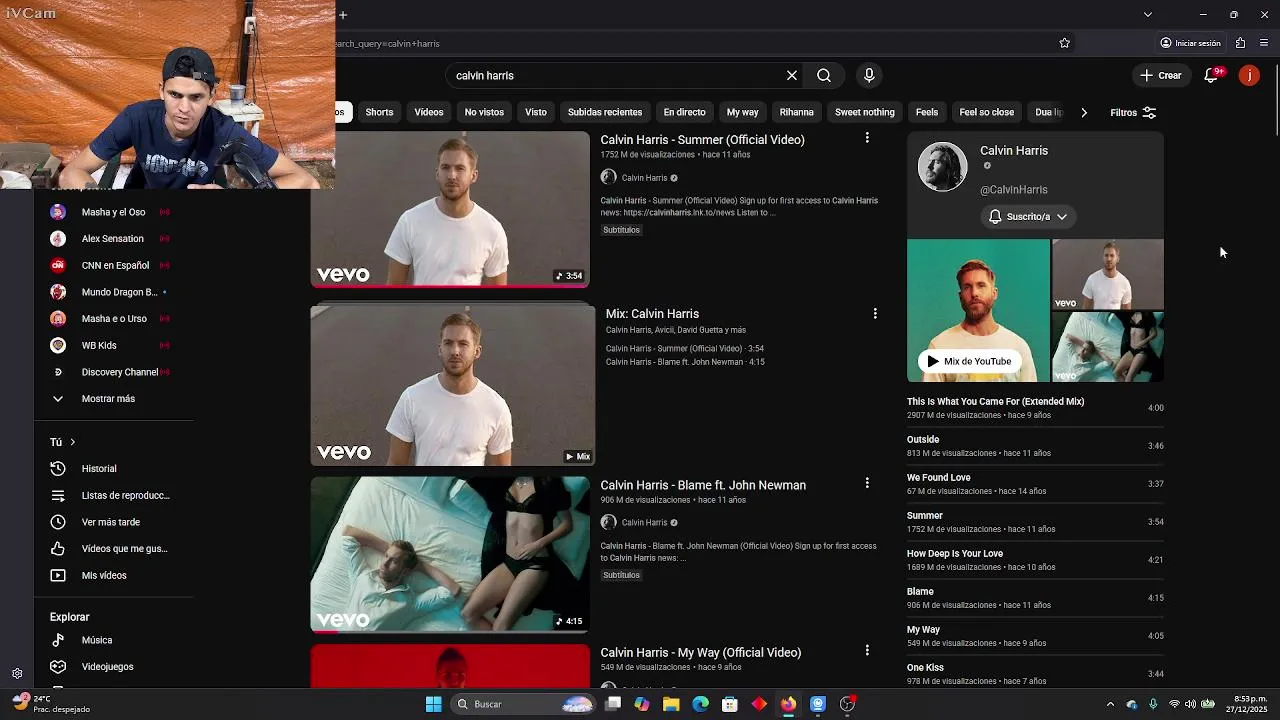Open more options for Mix: Calvin Harris
This screenshot has height=720, width=1280.
(875, 313)
